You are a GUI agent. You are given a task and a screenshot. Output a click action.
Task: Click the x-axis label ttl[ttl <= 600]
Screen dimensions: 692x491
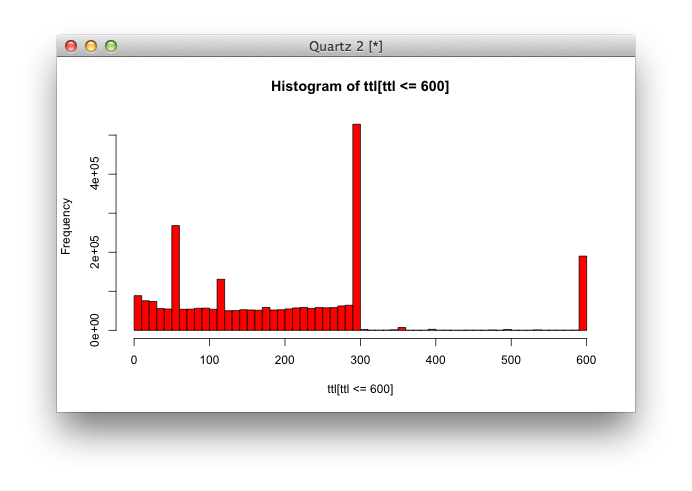[x=360, y=388]
